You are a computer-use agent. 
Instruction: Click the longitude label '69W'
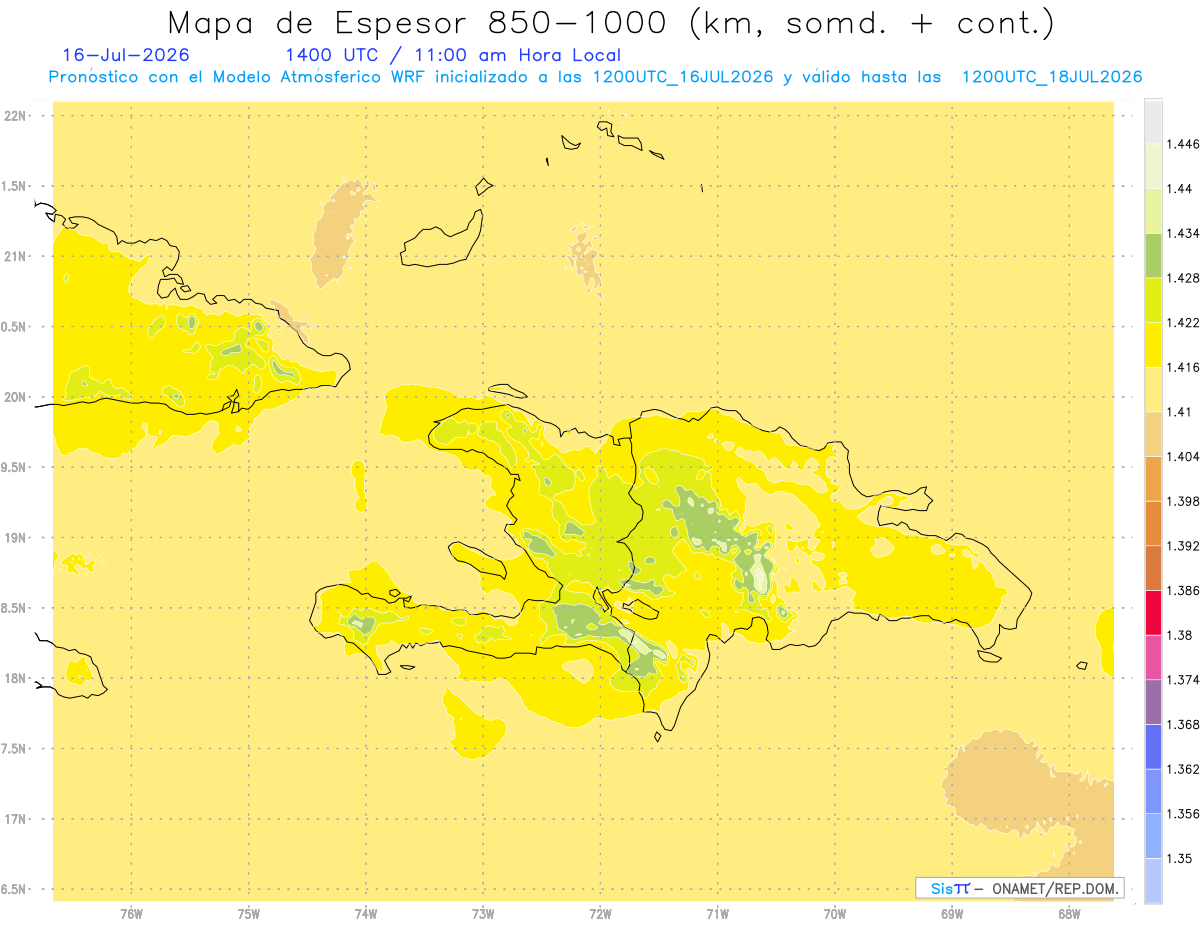point(951,914)
